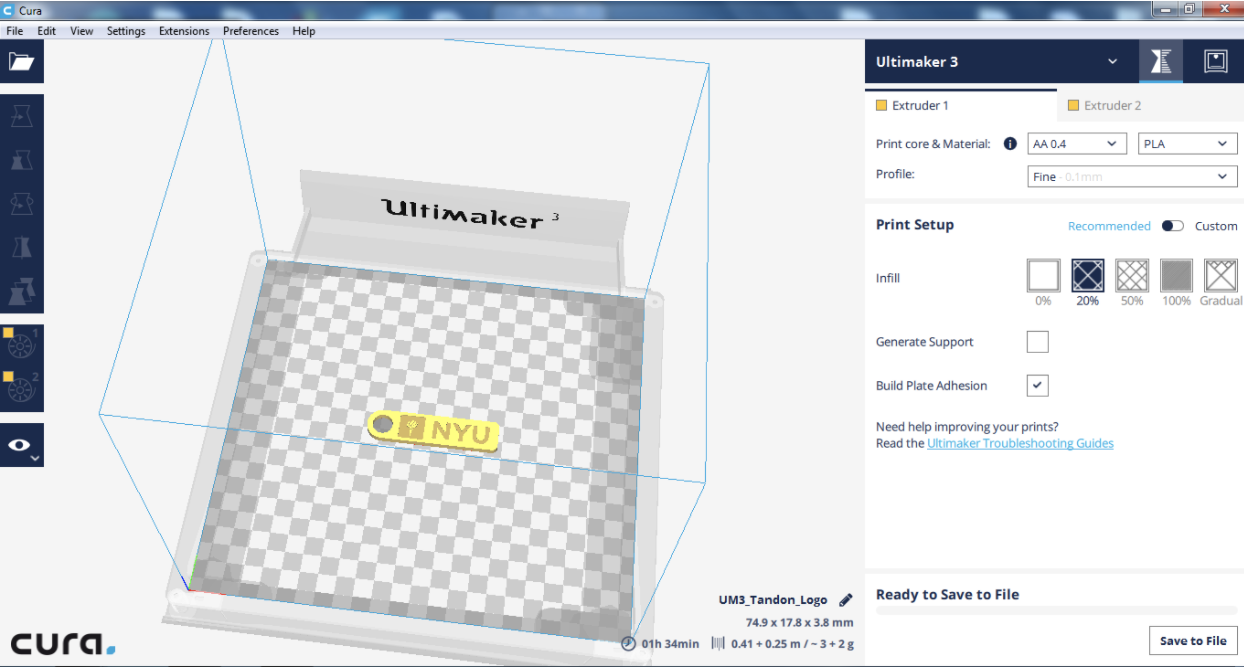Screen dimensions: 1244x668
Task: Click the print core info icon
Action: coord(1010,144)
